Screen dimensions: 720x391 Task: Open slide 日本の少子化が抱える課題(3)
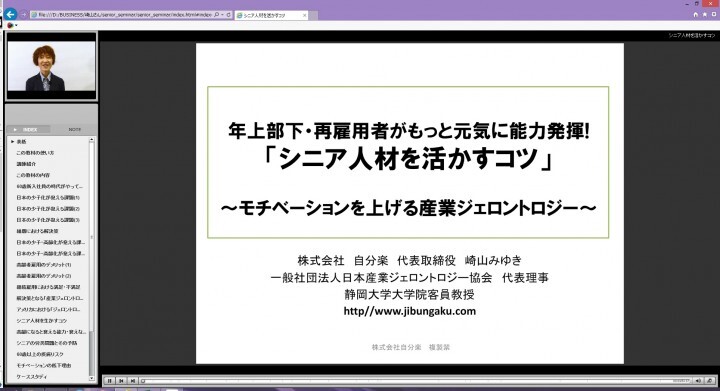pyautogui.click(x=48, y=220)
